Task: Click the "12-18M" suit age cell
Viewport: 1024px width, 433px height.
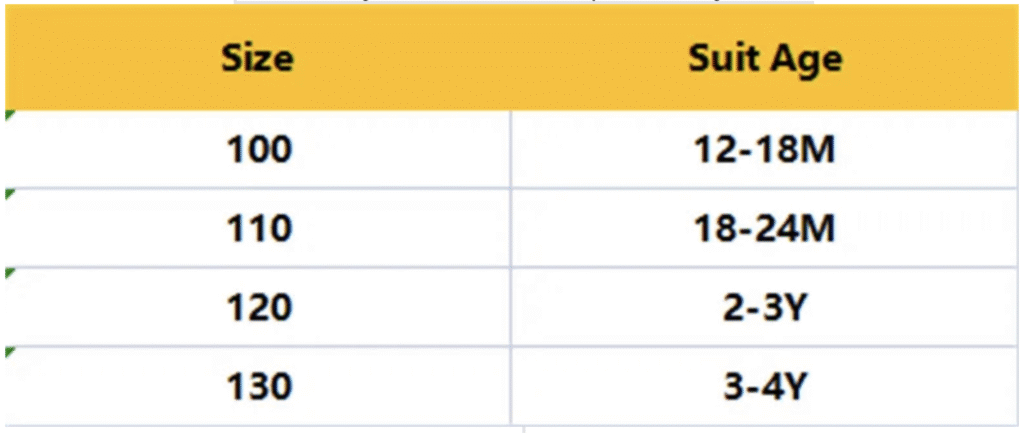Action: pos(765,150)
